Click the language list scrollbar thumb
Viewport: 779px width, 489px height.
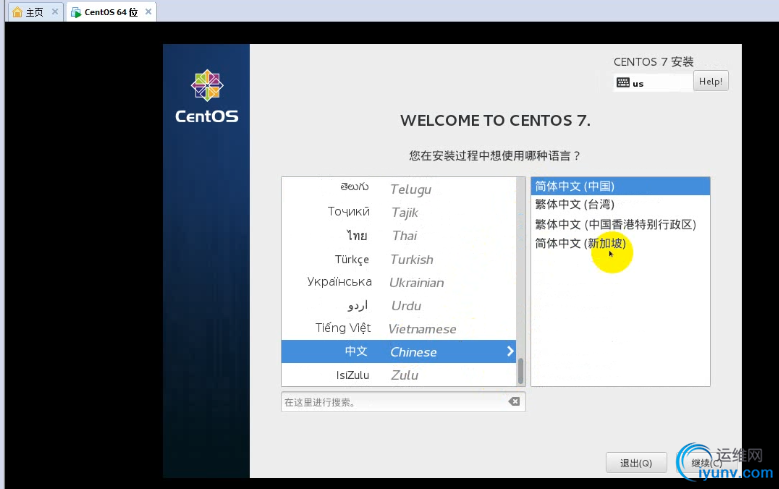(x=521, y=371)
